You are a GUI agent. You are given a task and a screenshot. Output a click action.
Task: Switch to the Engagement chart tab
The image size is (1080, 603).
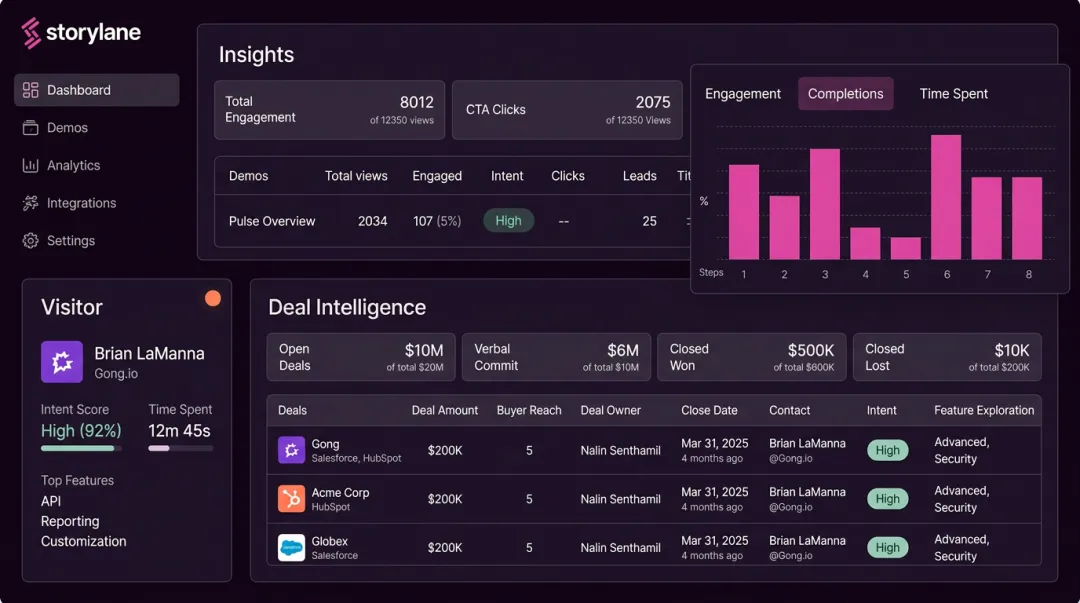(742, 94)
